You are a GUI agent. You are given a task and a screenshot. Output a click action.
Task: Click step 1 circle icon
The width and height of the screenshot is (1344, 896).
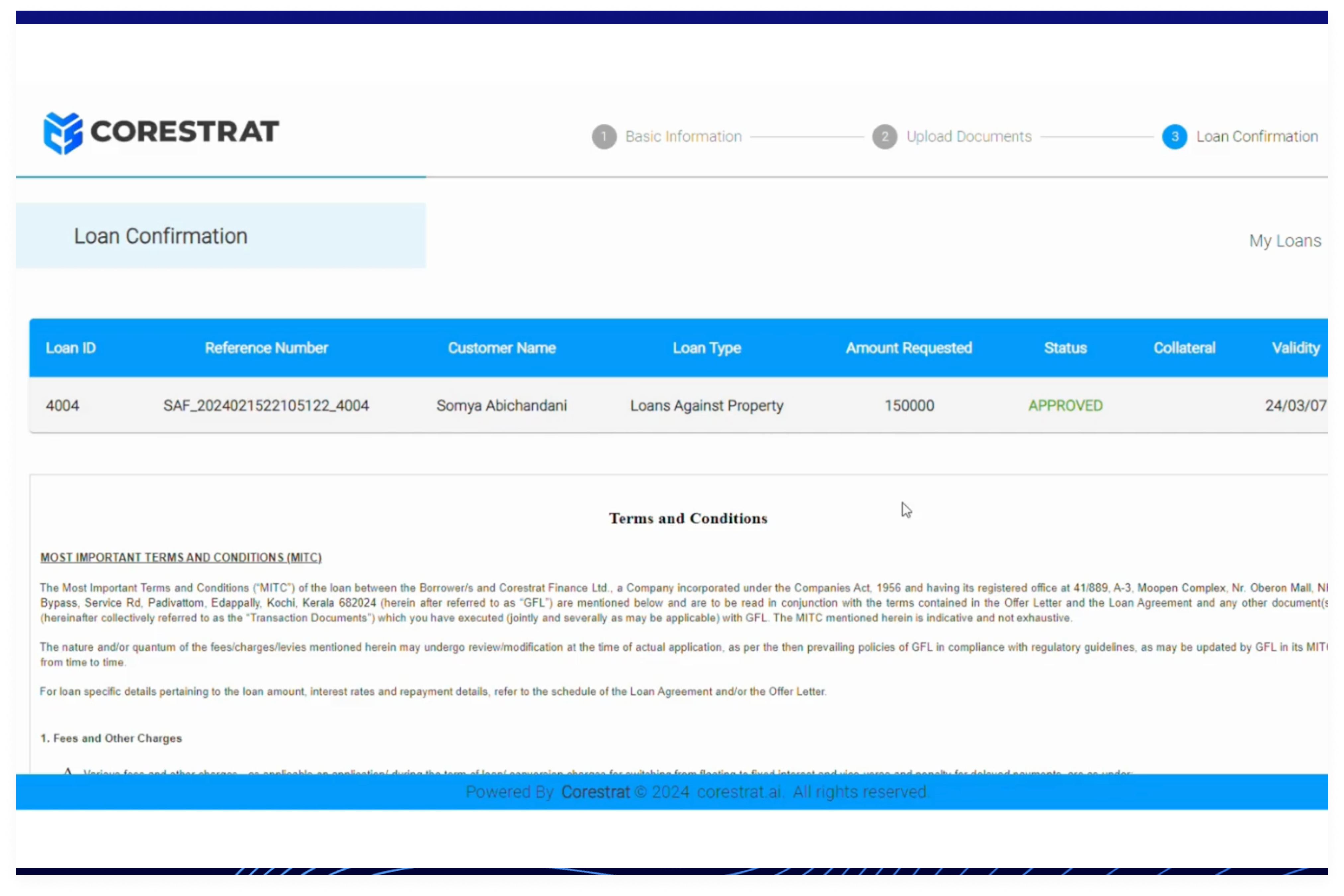coord(604,137)
